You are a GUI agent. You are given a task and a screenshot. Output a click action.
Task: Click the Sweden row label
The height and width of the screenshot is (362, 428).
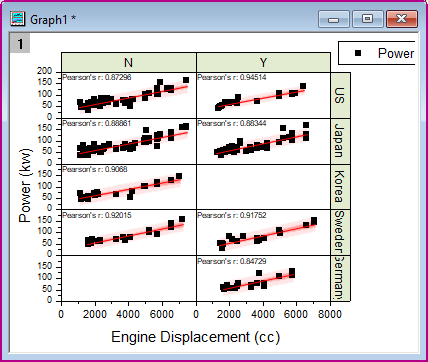[340, 232]
